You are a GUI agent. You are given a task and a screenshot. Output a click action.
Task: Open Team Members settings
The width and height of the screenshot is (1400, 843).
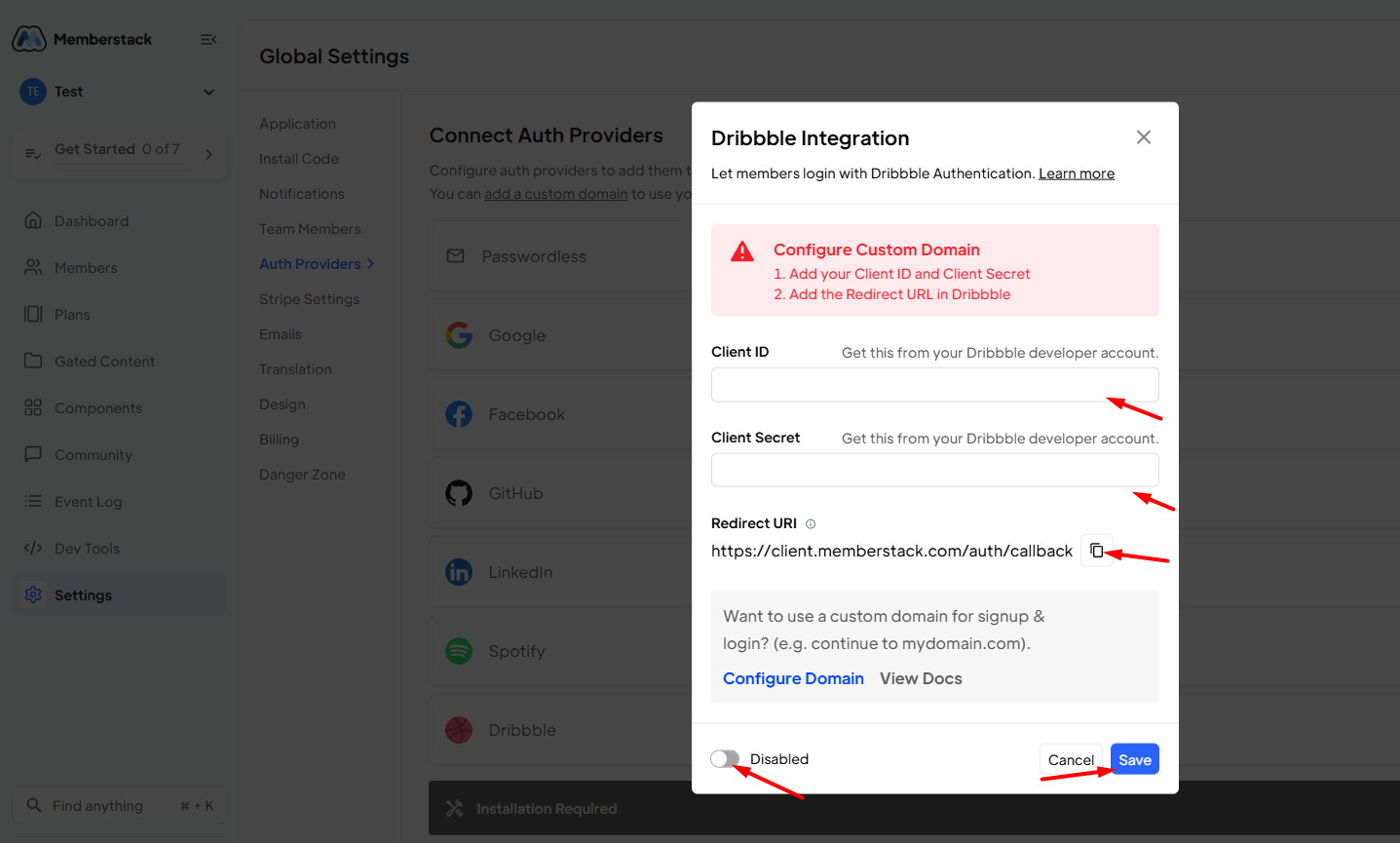310,229
